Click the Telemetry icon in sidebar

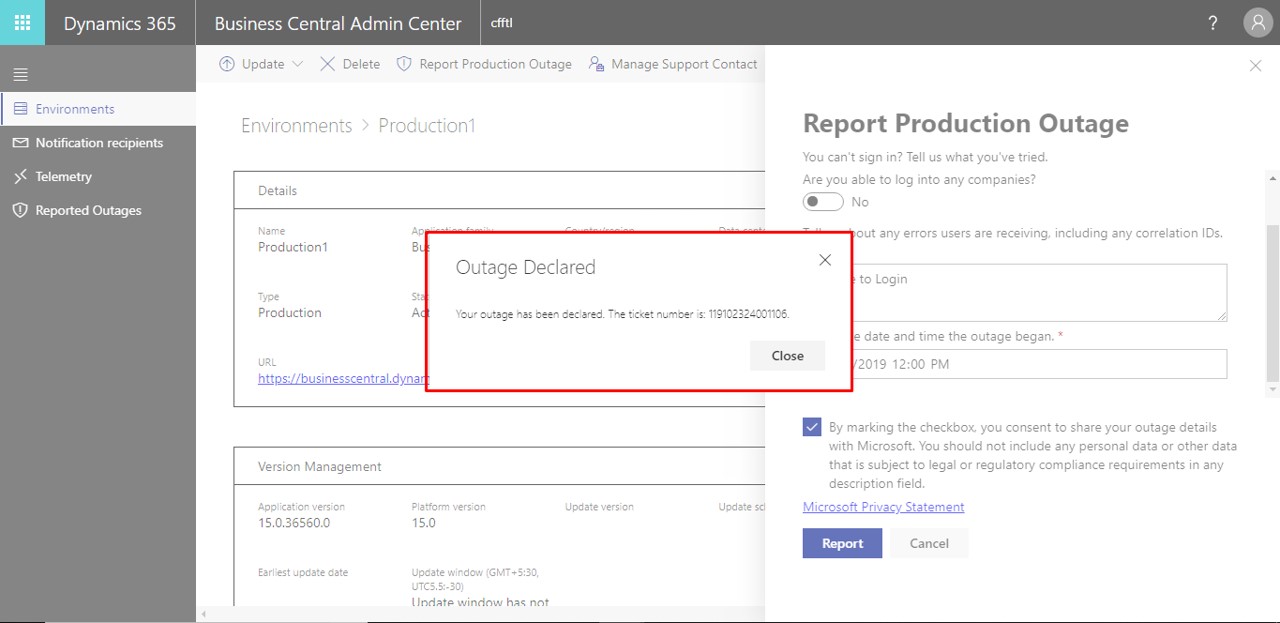[20, 177]
